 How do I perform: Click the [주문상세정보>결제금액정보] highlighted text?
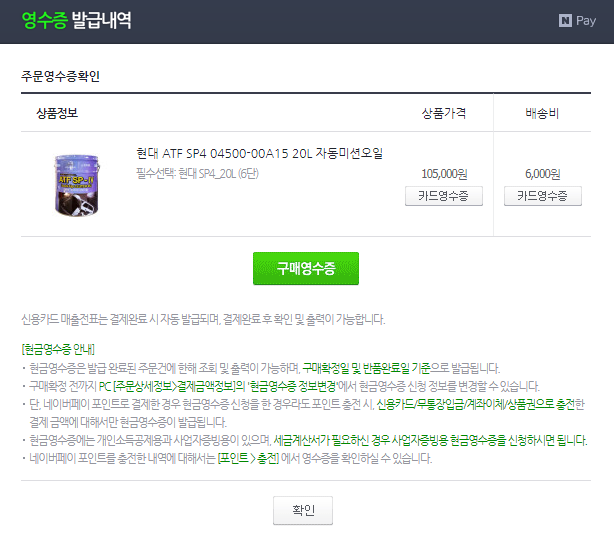(175, 387)
